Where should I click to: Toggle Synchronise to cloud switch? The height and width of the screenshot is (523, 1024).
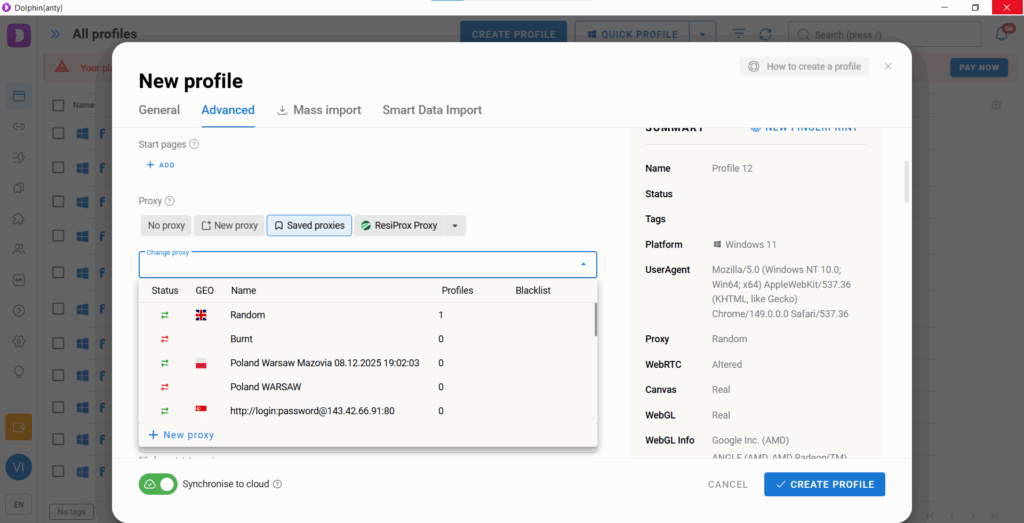[158, 484]
